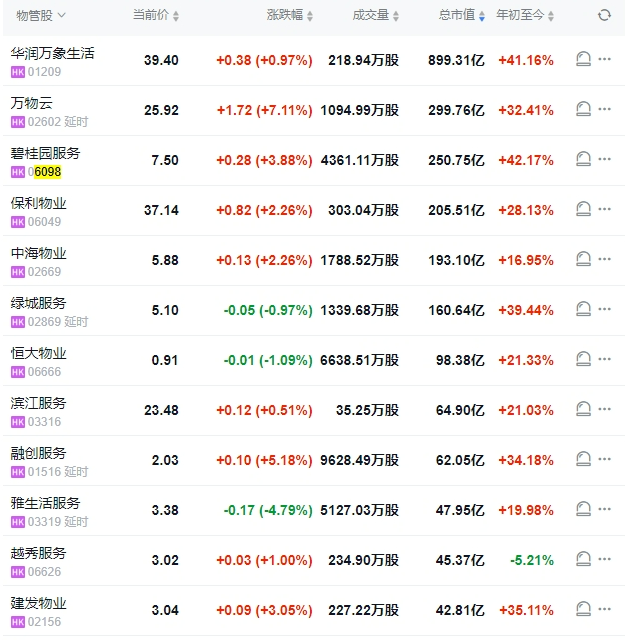Open more options for 万物云
This screenshot has width=625, height=640.
tap(605, 109)
